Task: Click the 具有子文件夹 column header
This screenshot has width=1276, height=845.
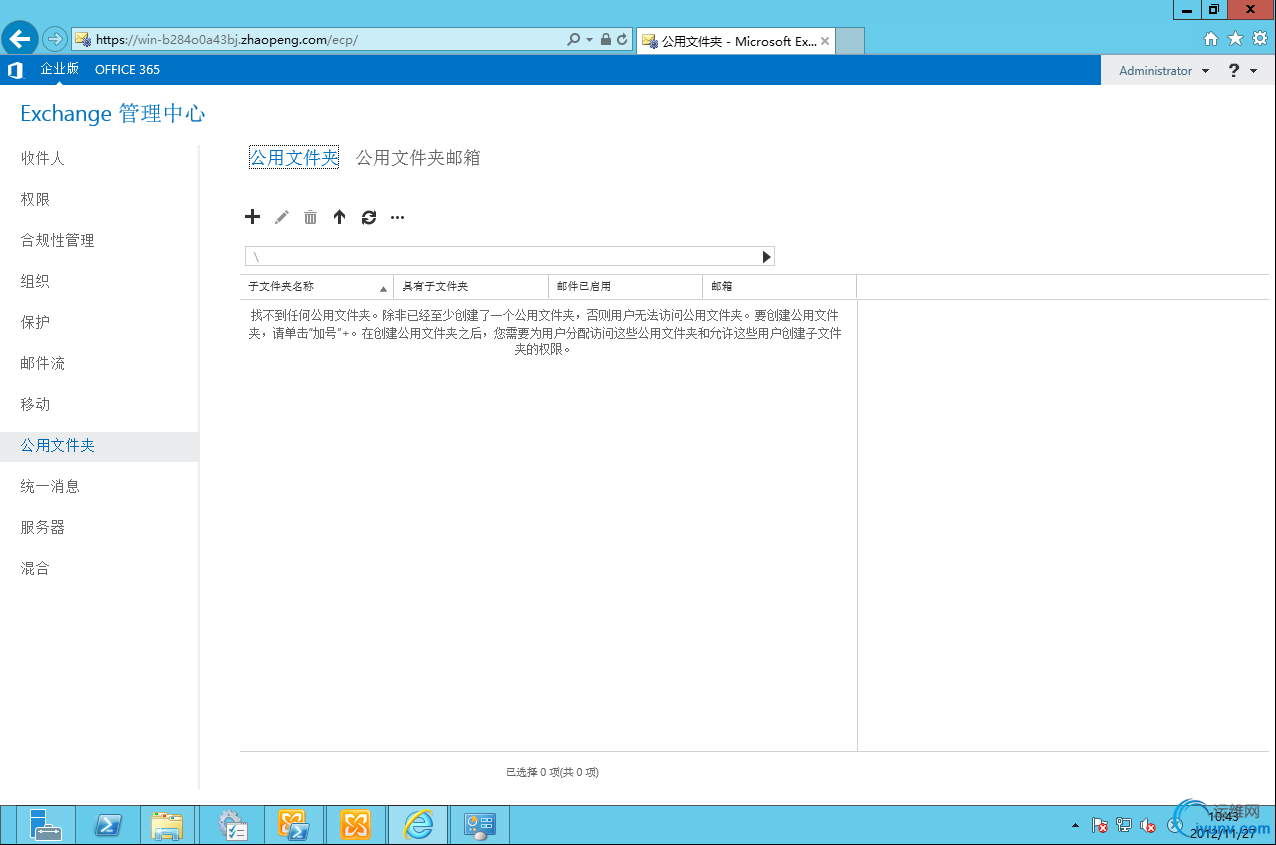Action: [471, 287]
